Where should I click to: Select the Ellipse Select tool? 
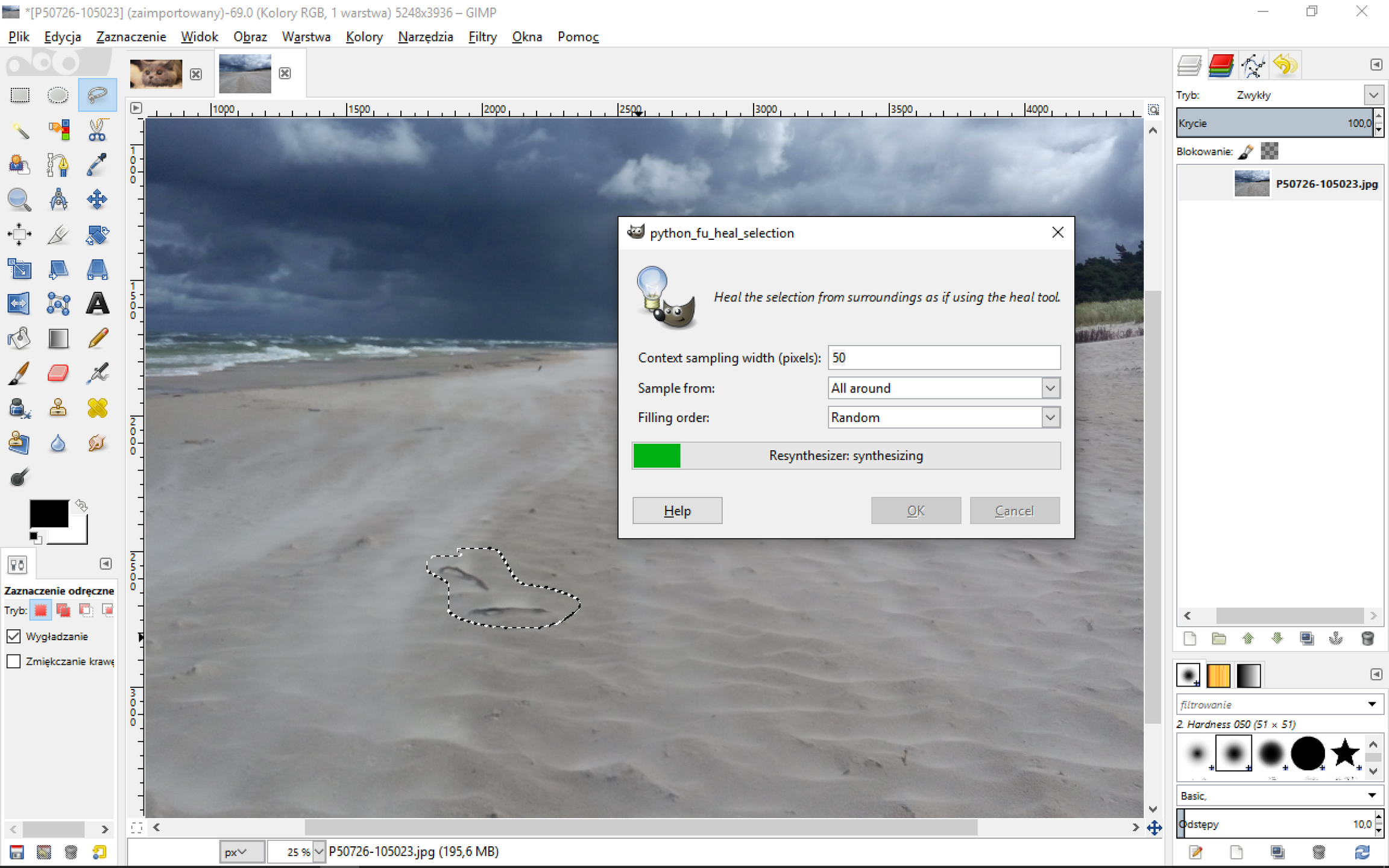[58, 95]
